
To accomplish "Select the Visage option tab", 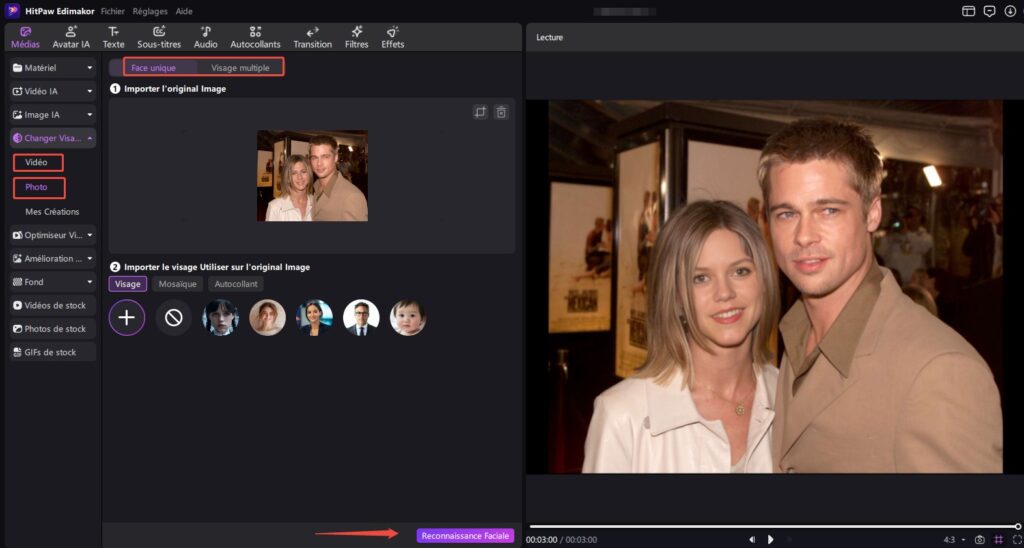I will [127, 284].
